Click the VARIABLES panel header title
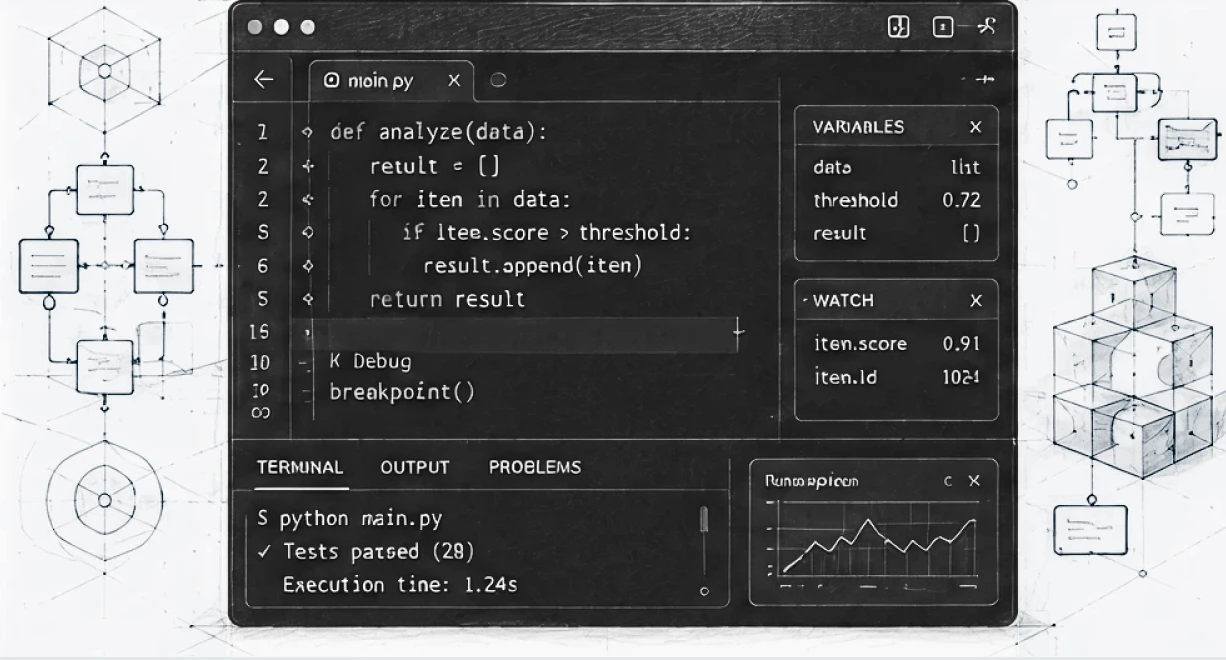This screenshot has height=660, width=1226. pos(858,127)
